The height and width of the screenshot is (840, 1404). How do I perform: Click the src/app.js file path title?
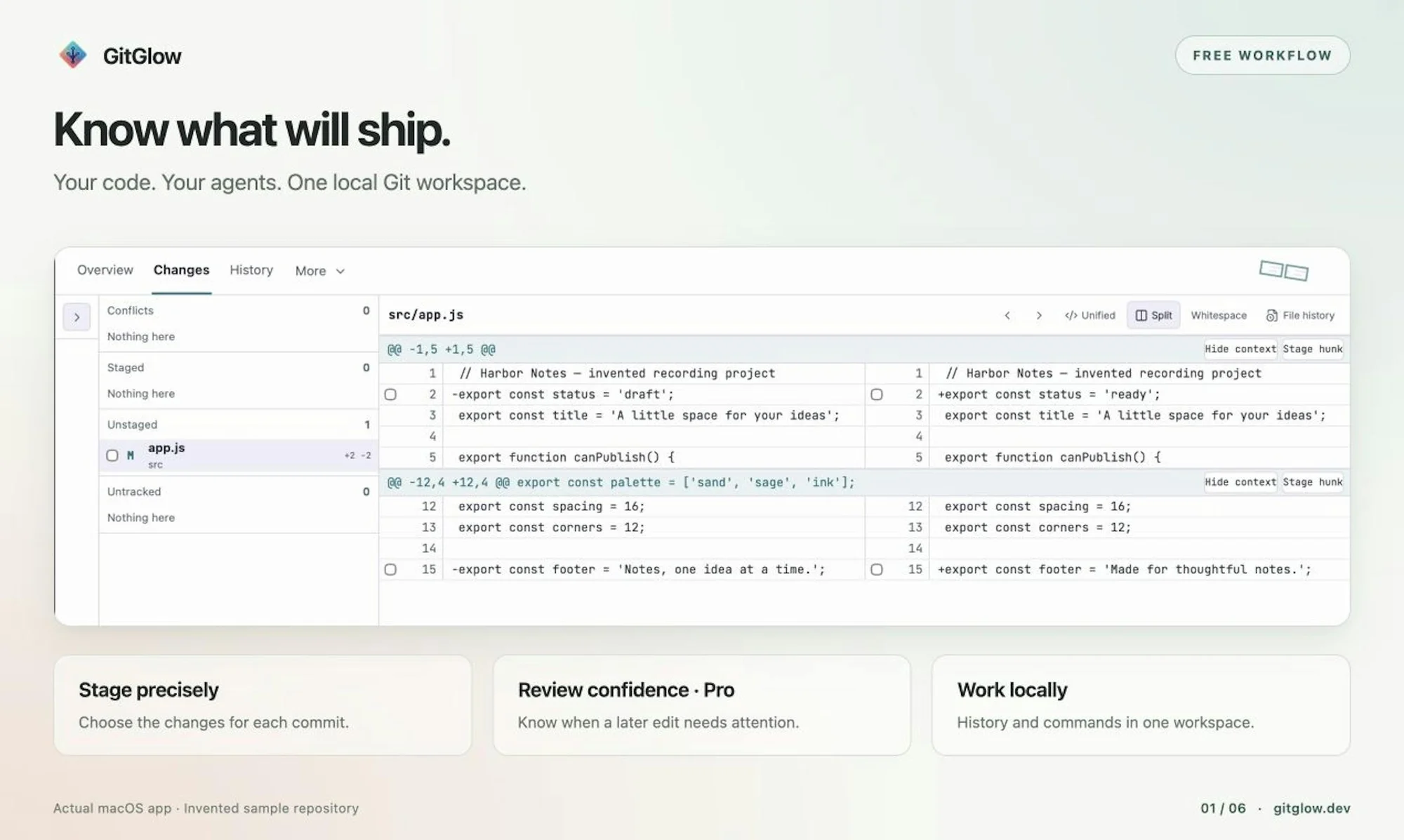[426, 315]
